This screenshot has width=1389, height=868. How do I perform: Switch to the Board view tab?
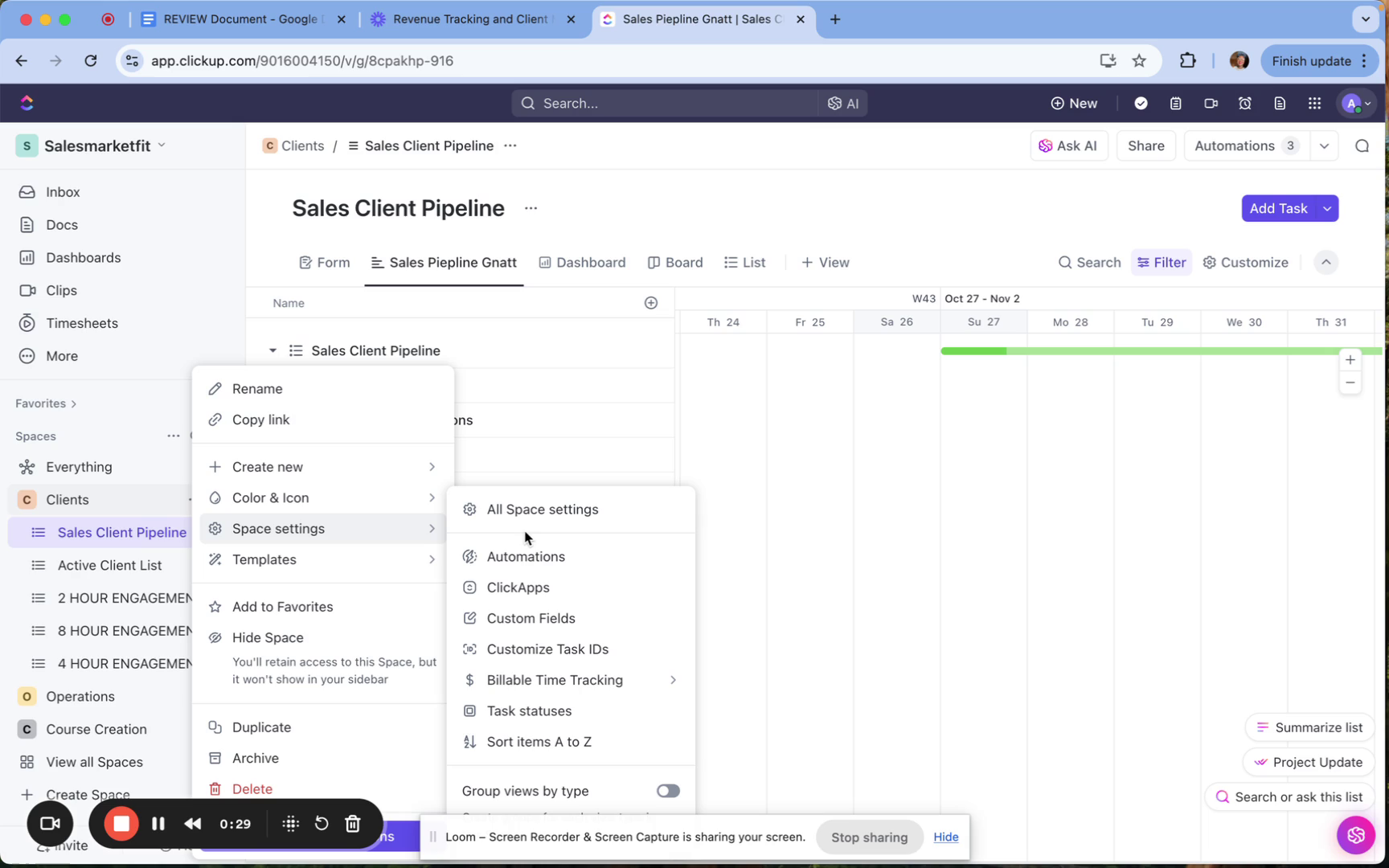pos(675,263)
